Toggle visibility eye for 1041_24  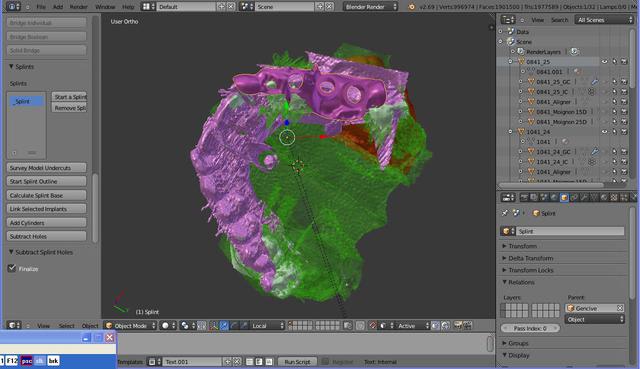click(604, 132)
